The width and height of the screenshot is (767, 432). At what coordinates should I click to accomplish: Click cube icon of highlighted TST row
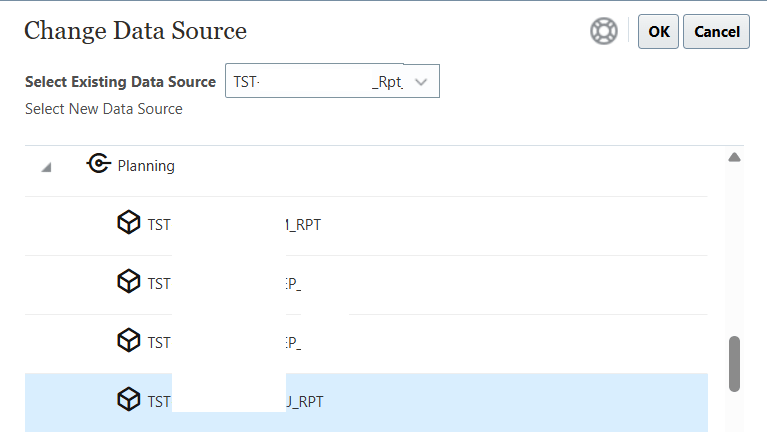[129, 400]
